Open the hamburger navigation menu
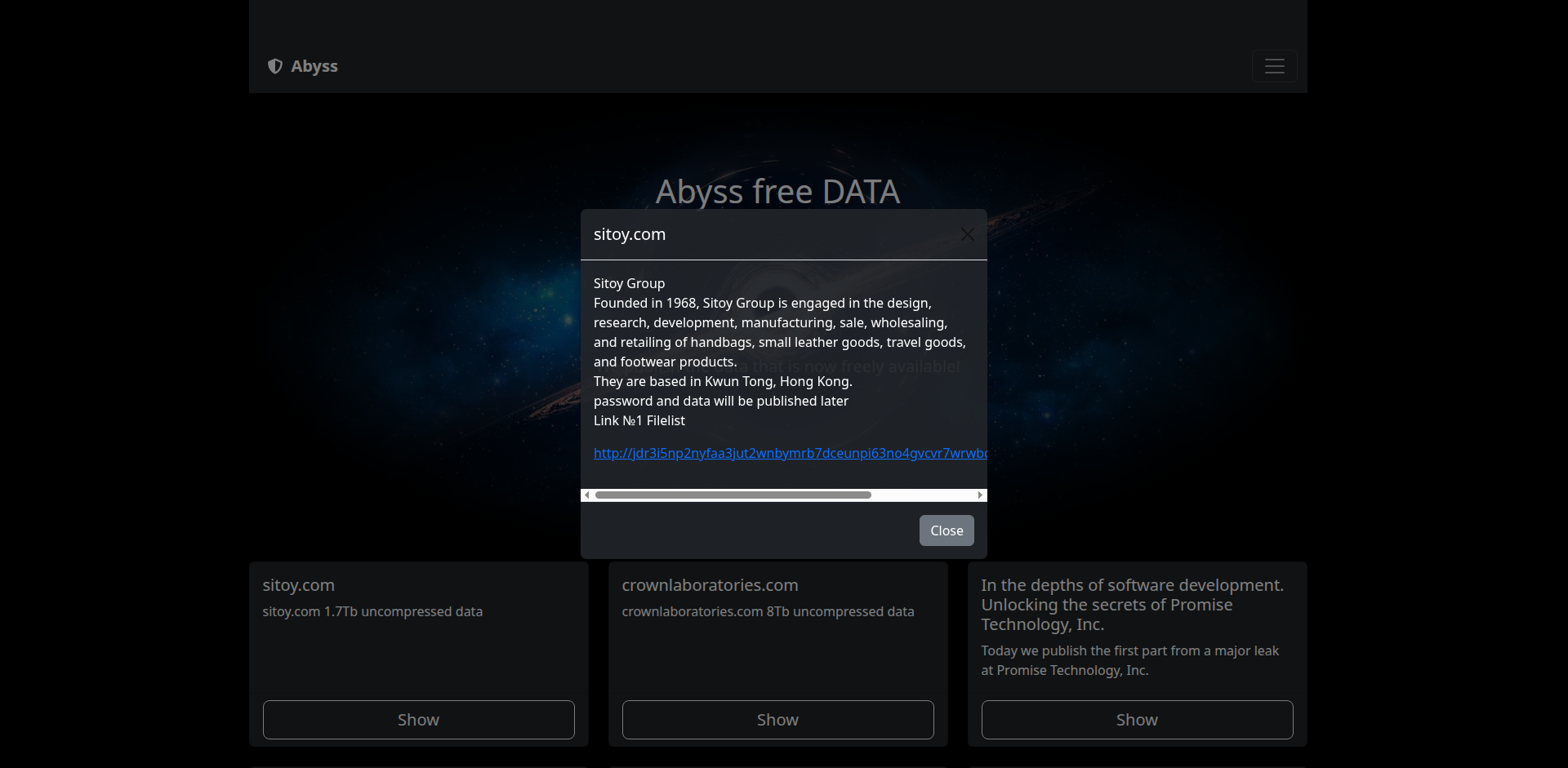The width and height of the screenshot is (1568, 768). pyautogui.click(x=1274, y=66)
